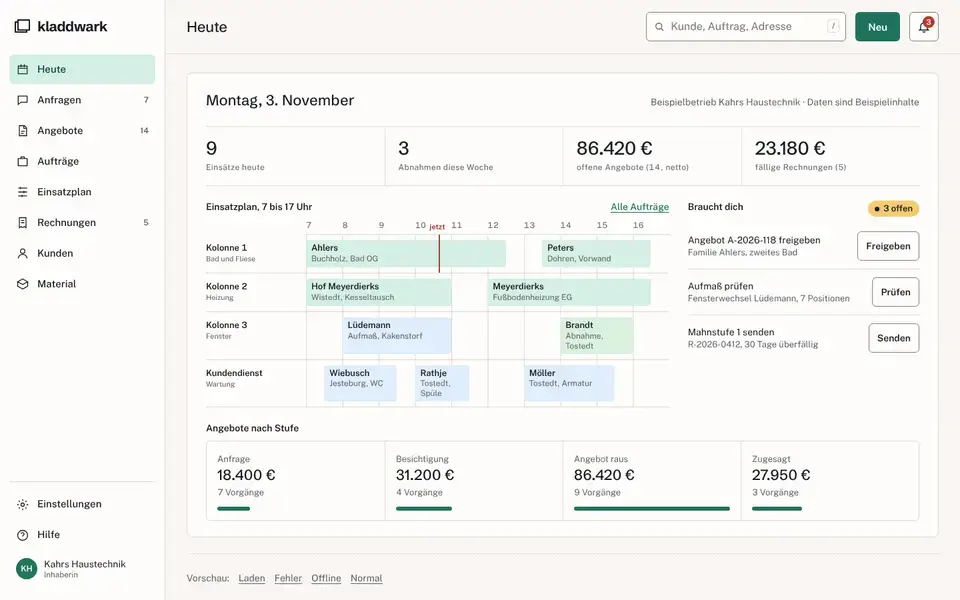Click Freigeben for Angebot A-2026-118
This screenshot has width=960, height=600.
[x=888, y=246]
